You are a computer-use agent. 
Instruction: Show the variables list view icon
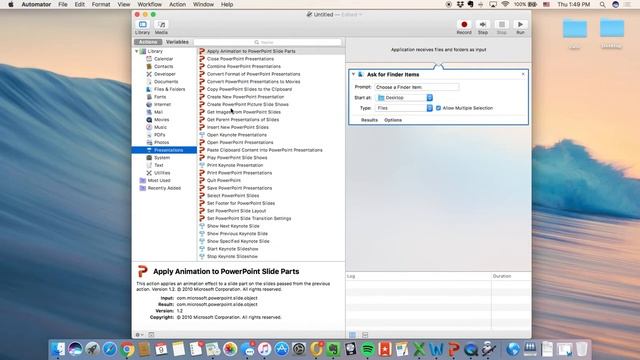pos(365,335)
